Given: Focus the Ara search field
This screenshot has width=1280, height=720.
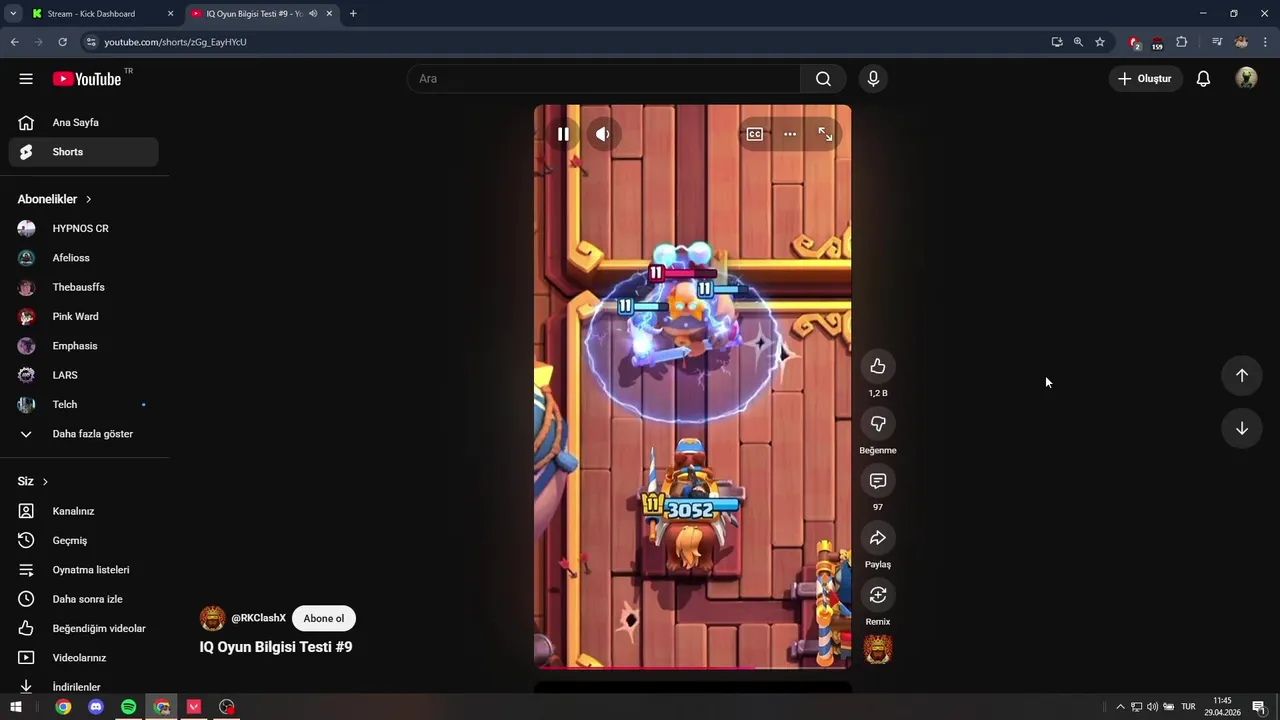Looking at the screenshot, I should (604, 79).
